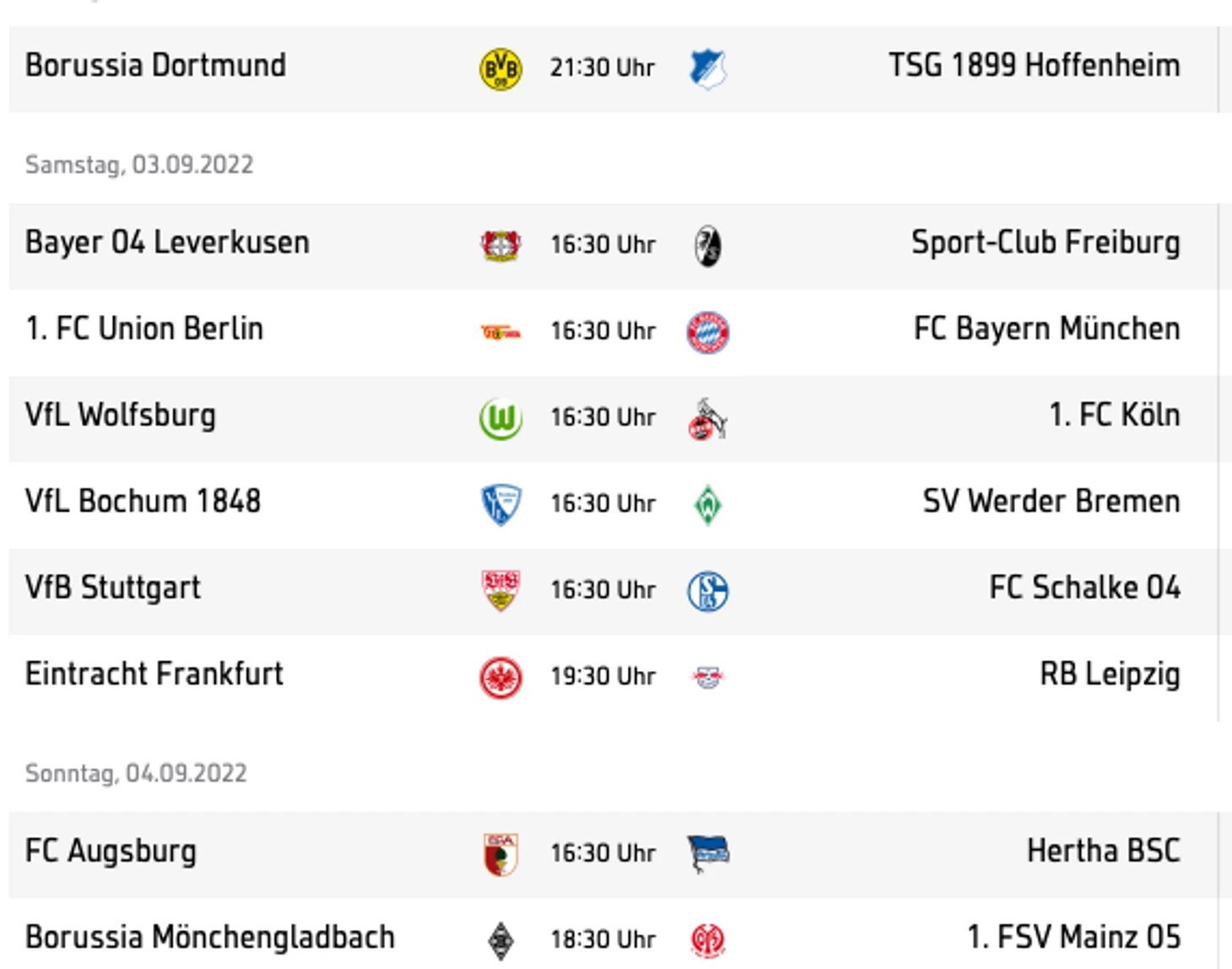Open the VfB Stuttgart team name
This screenshot has height=969, width=1232.
tap(113, 587)
